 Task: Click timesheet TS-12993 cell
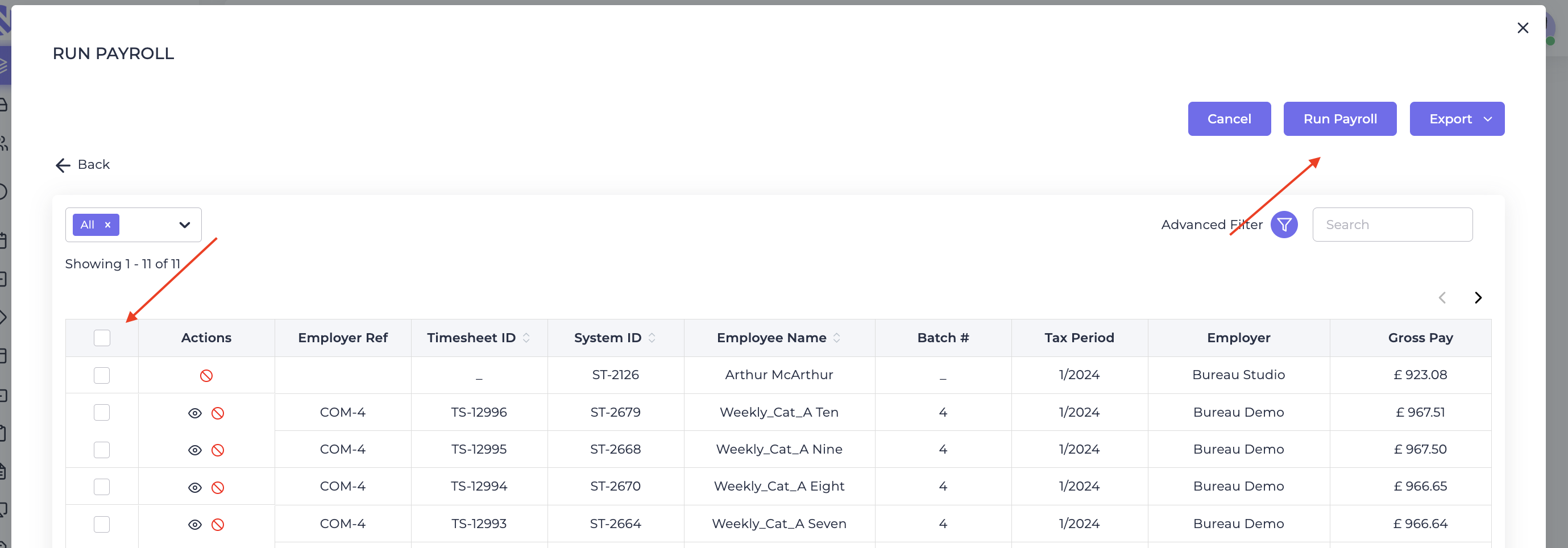[479, 524]
